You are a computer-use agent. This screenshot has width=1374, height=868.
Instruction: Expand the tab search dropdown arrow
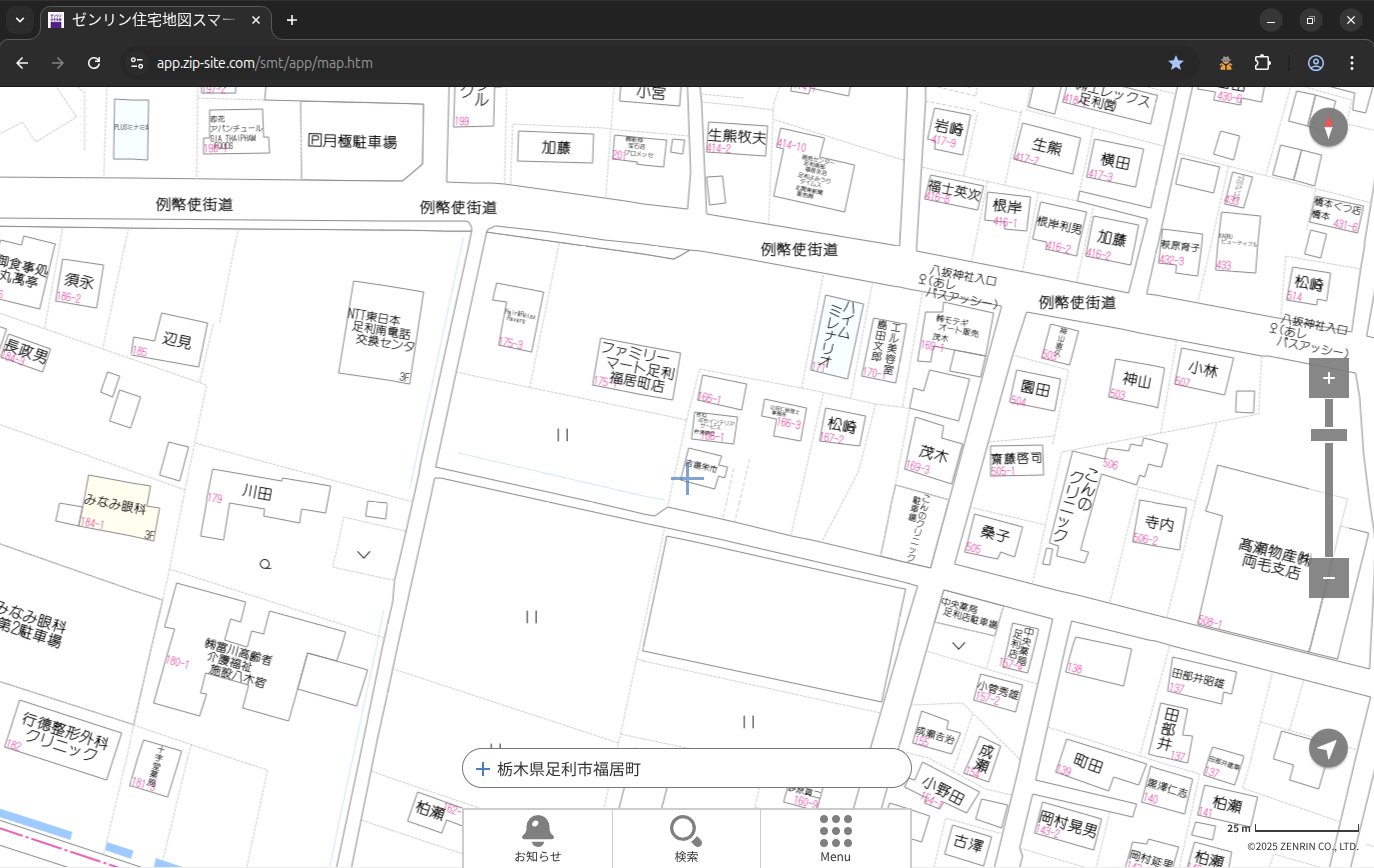click(19, 20)
